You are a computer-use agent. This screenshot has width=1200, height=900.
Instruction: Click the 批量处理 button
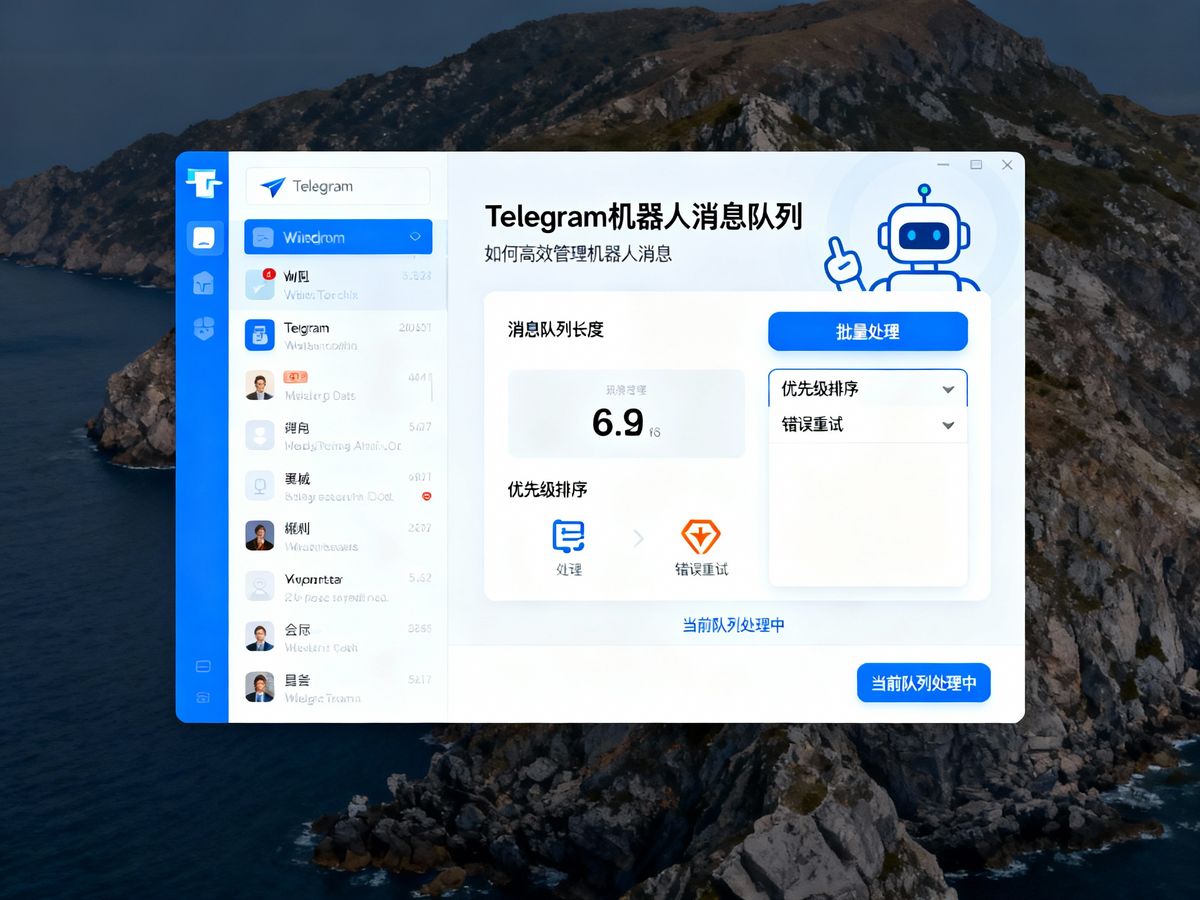point(867,332)
